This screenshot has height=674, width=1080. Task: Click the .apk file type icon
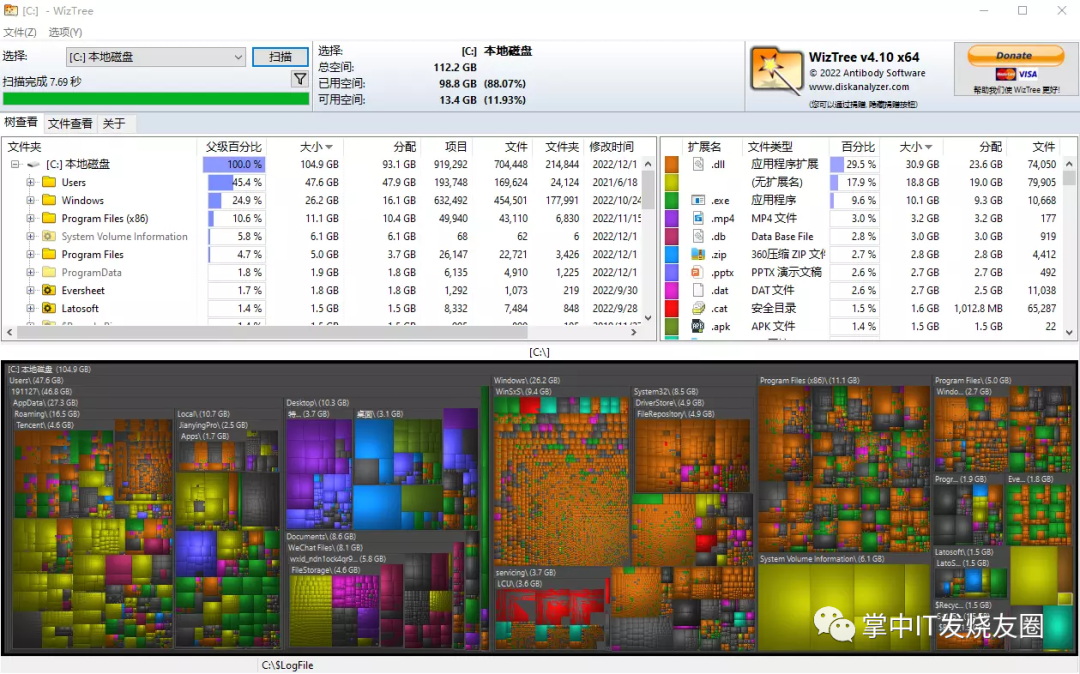tap(698, 326)
